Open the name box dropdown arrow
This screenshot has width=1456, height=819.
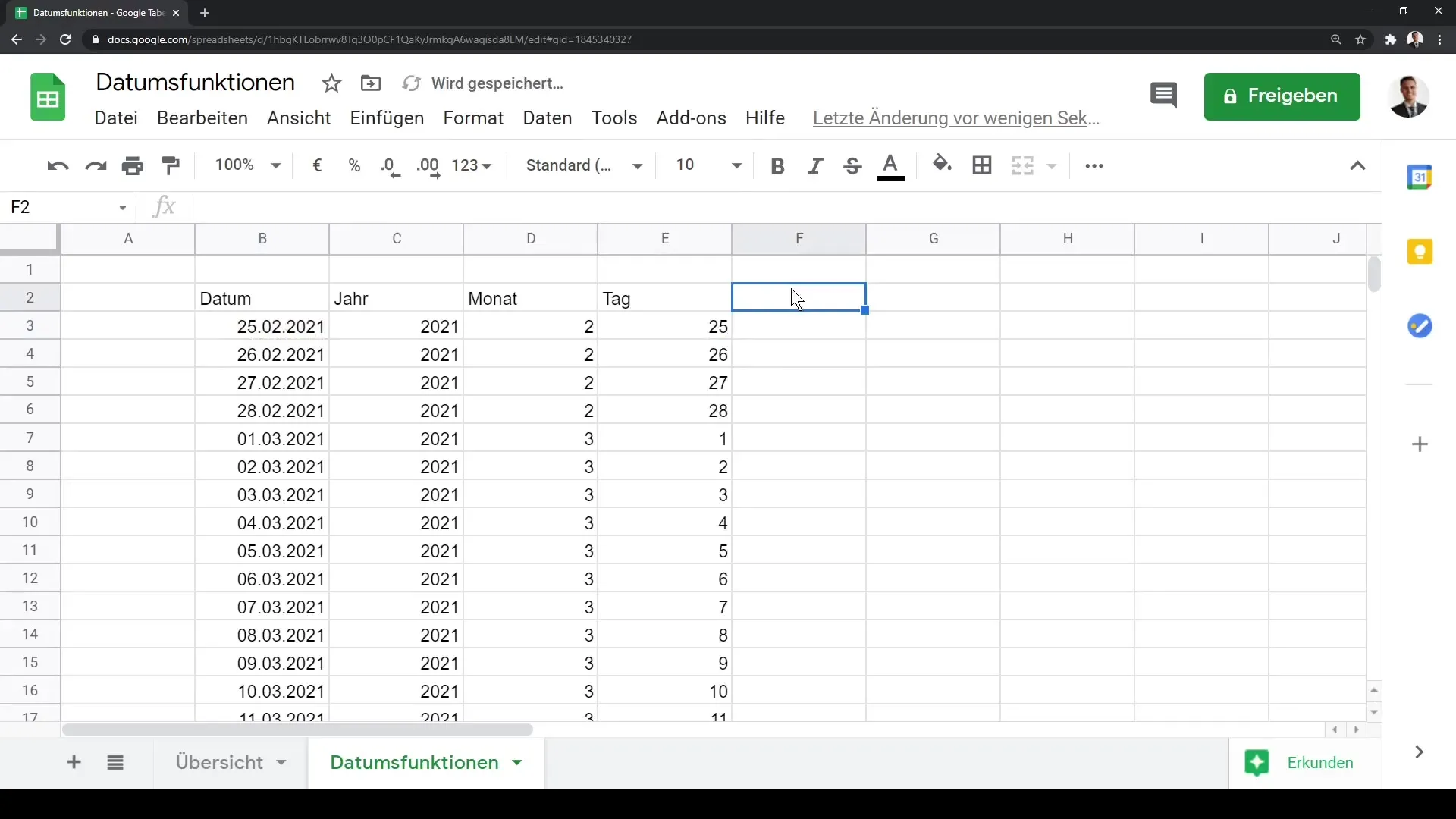(122, 208)
